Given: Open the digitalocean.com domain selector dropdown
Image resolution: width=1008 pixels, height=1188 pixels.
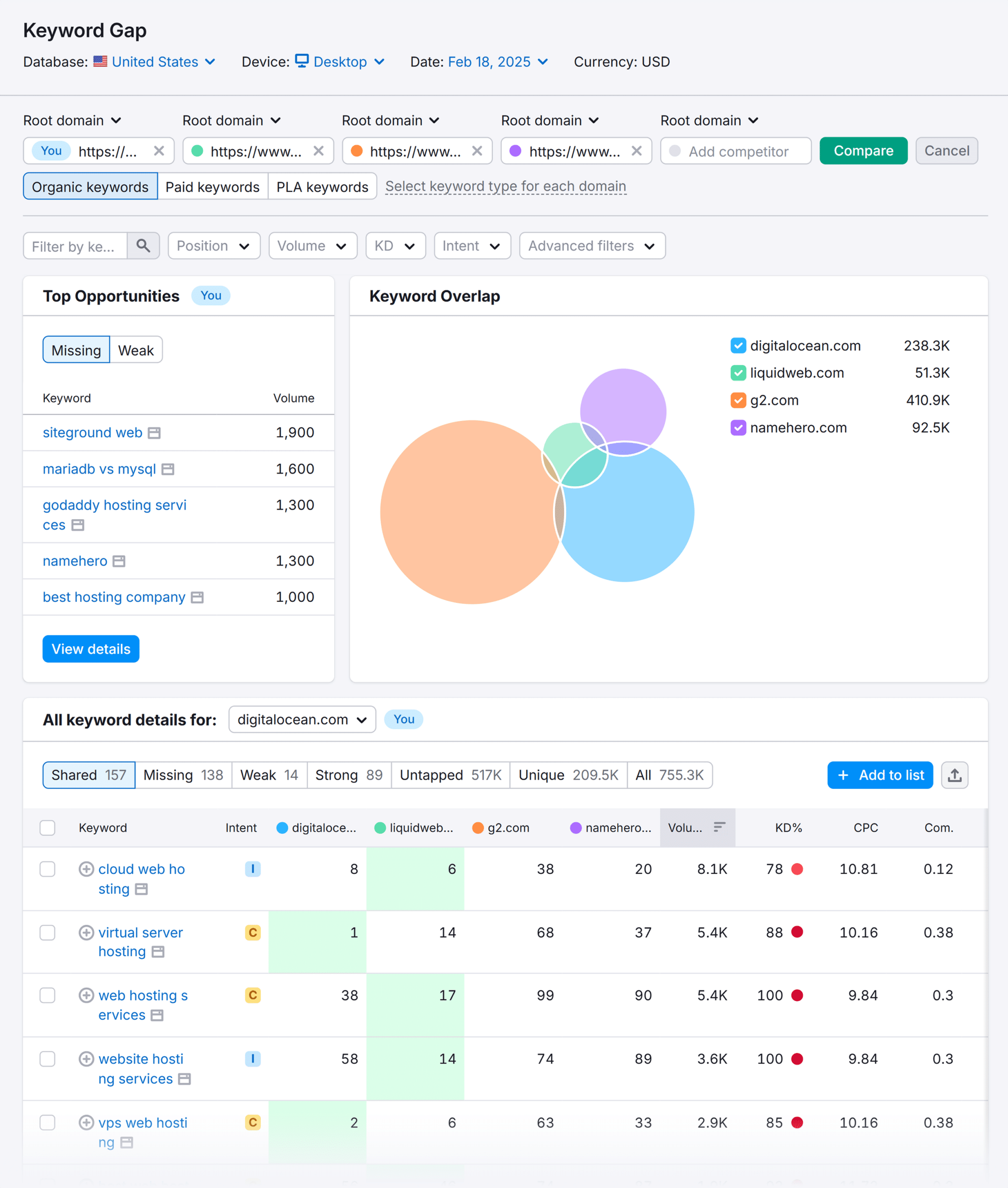Looking at the screenshot, I should tap(302, 719).
